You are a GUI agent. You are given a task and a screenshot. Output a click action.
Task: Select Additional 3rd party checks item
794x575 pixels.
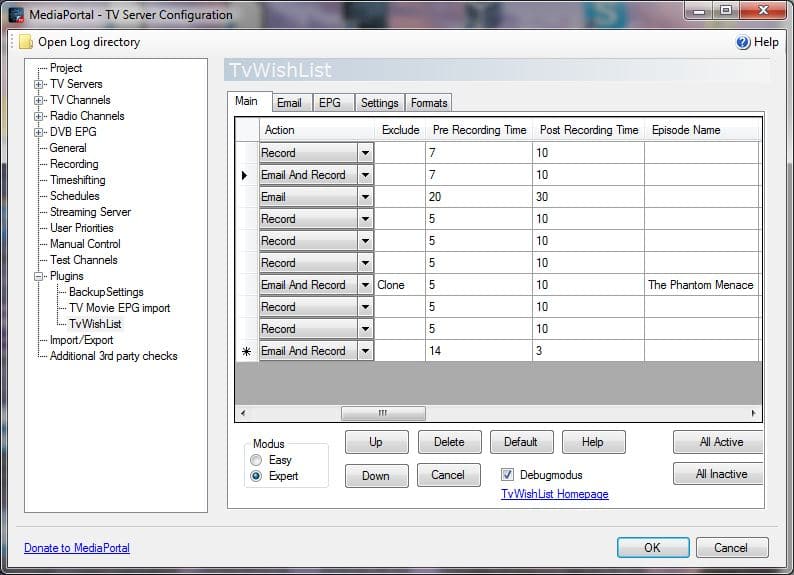(113, 356)
